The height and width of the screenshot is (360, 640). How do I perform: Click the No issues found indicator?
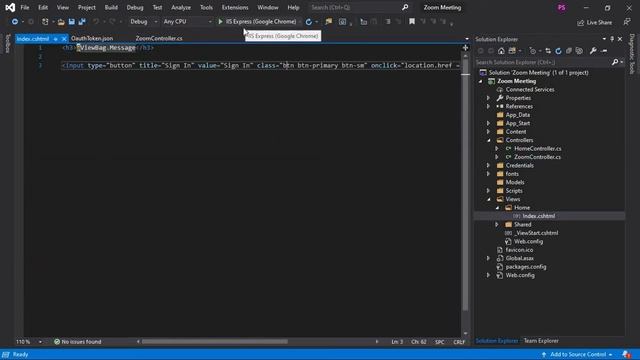coord(78,342)
